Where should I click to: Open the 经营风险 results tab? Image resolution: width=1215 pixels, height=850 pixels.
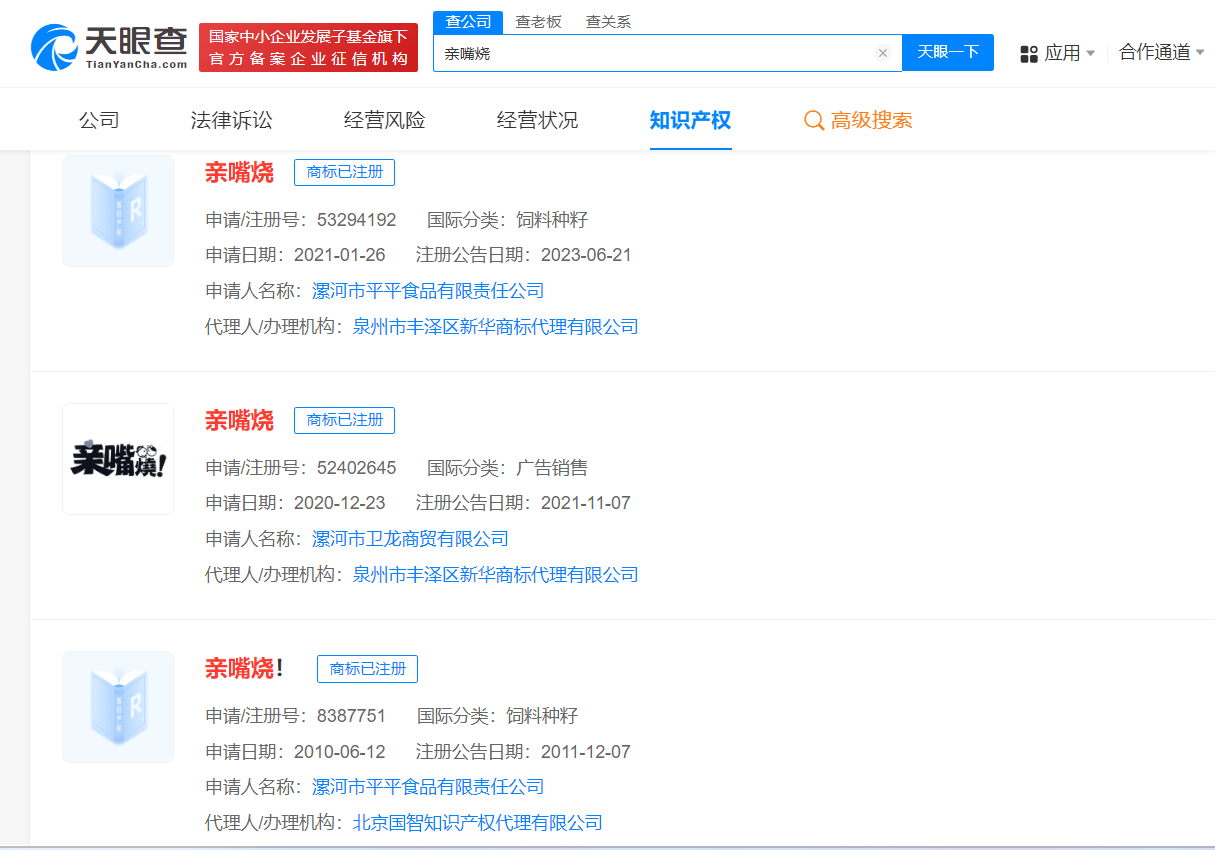[384, 121]
